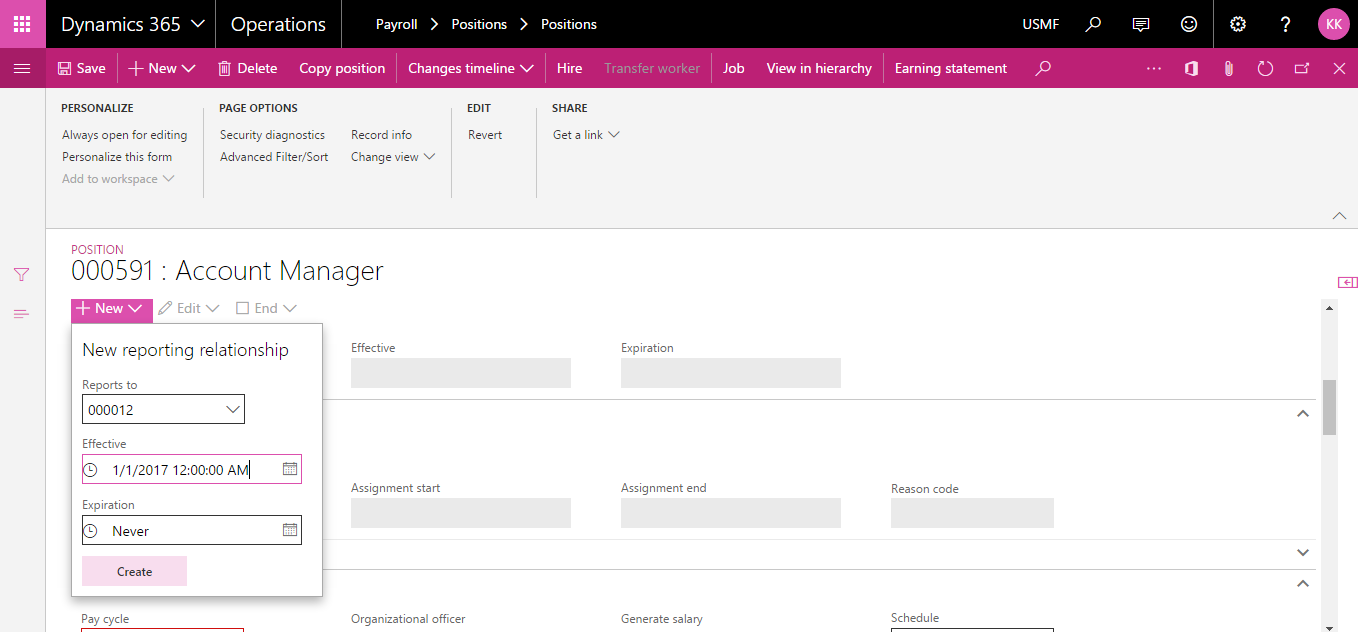Go to Payroll breadcrumb
This screenshot has width=1358, height=632.
tap(397, 24)
